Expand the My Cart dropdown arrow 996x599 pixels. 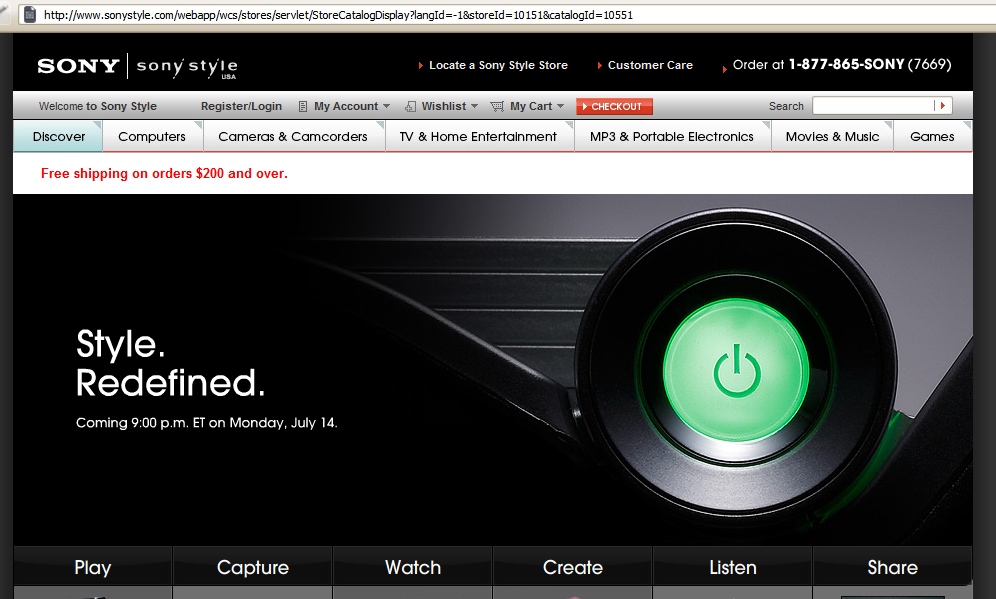point(560,106)
